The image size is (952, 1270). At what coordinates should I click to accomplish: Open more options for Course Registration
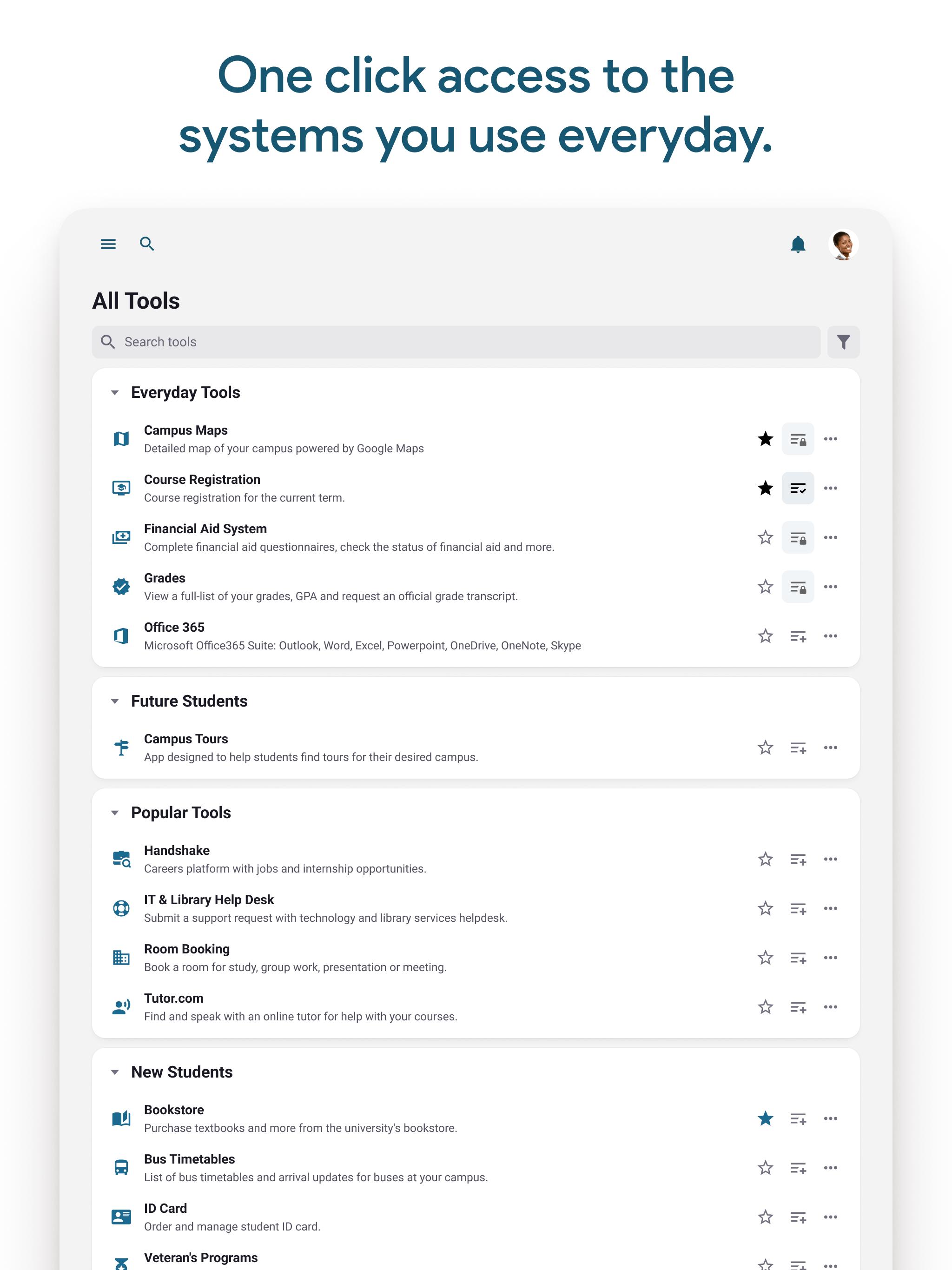[x=830, y=489]
